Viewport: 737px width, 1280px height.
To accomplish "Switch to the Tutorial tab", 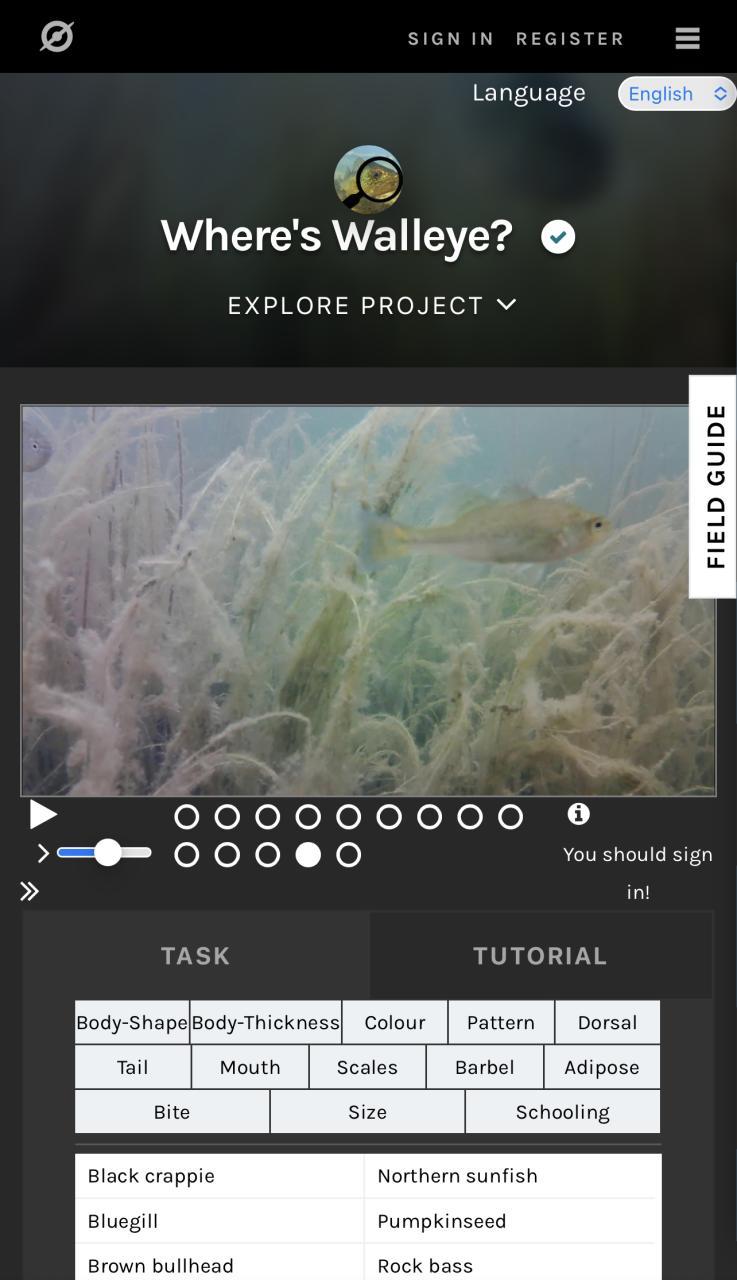I will pyautogui.click(x=540, y=955).
